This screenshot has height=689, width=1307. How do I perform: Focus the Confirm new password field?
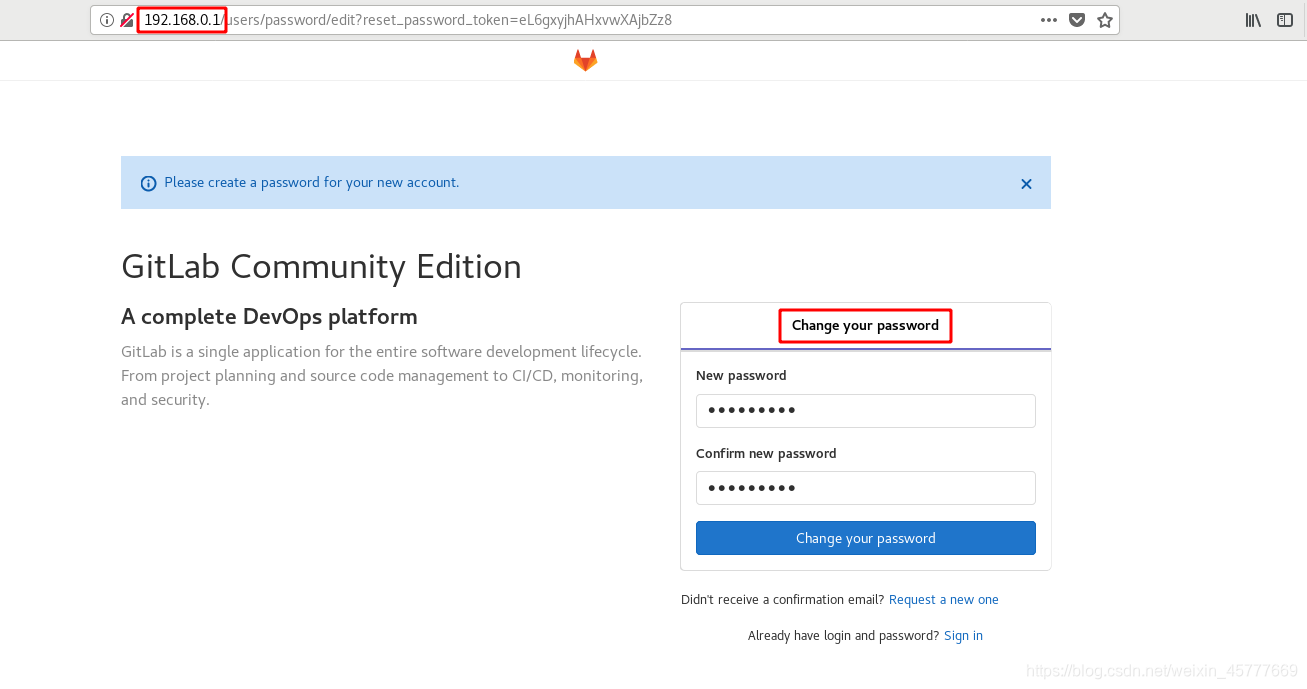coord(865,488)
